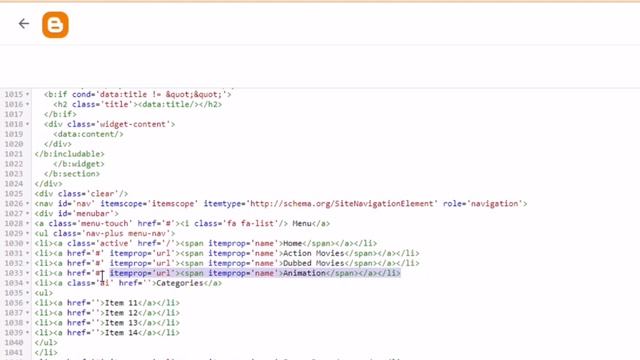Viewport: 640px width, 360px height.
Task: Click the 'Categories' link text in code
Action: coord(180,283)
